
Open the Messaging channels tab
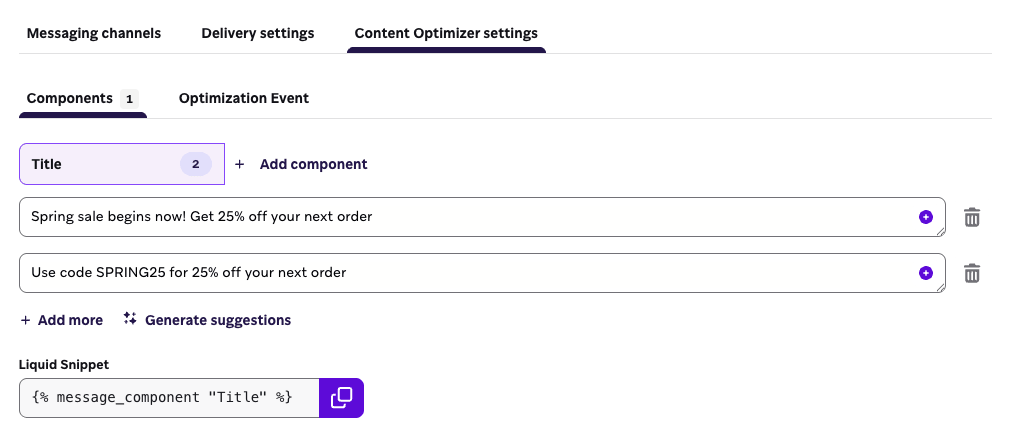(94, 33)
